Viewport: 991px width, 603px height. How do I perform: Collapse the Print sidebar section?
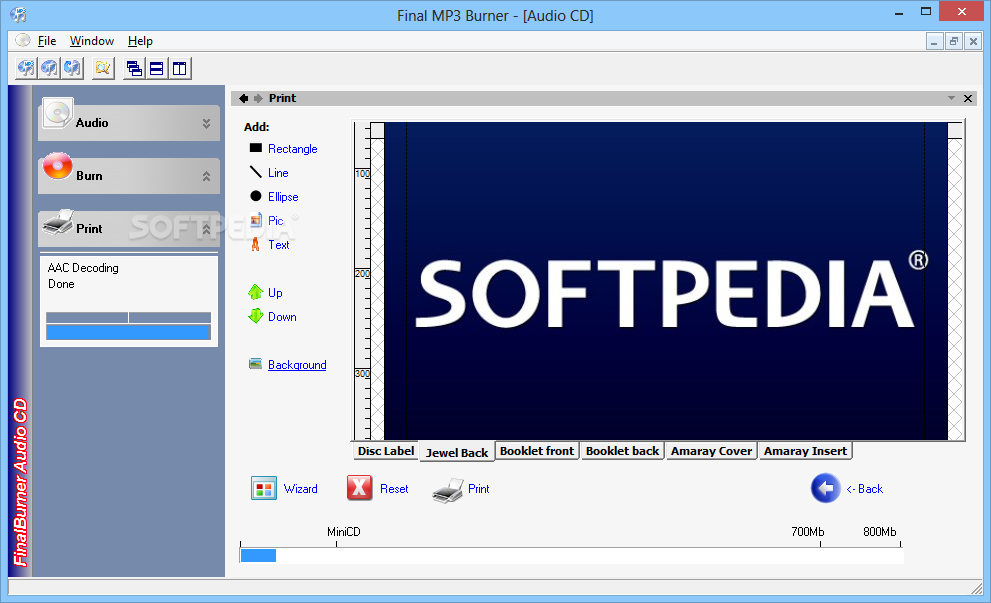[x=206, y=229]
